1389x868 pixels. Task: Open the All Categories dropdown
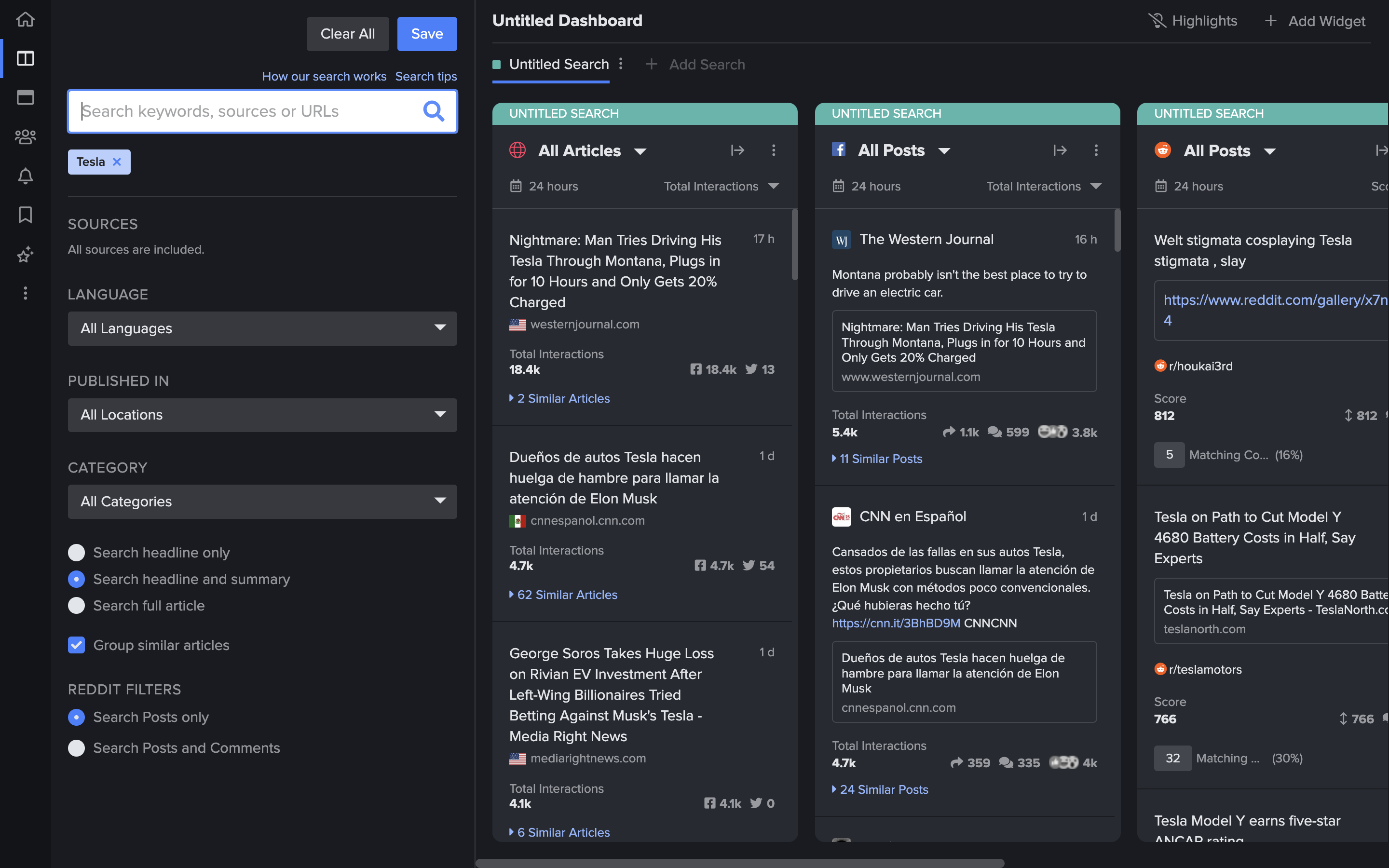point(262,501)
